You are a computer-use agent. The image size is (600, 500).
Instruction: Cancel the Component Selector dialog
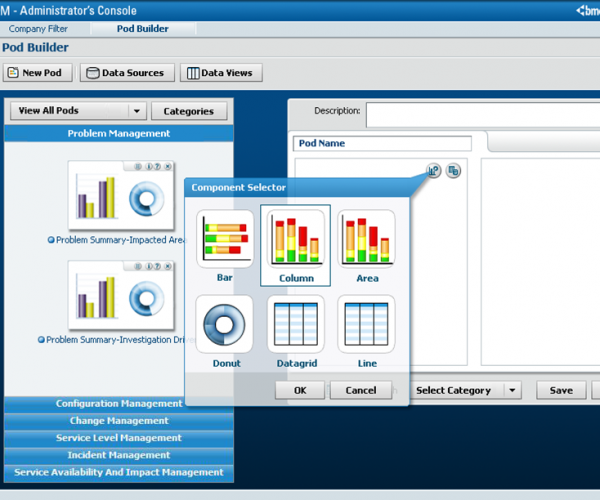click(361, 390)
